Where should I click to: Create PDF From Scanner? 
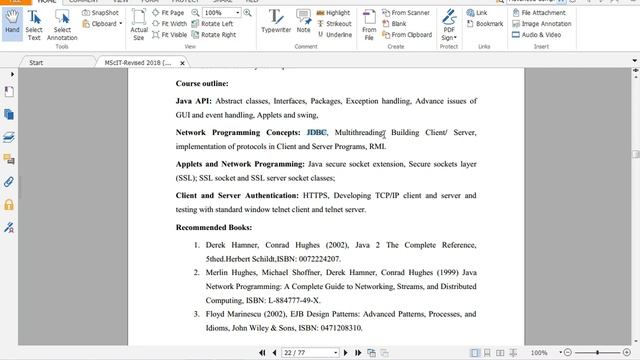406,13
